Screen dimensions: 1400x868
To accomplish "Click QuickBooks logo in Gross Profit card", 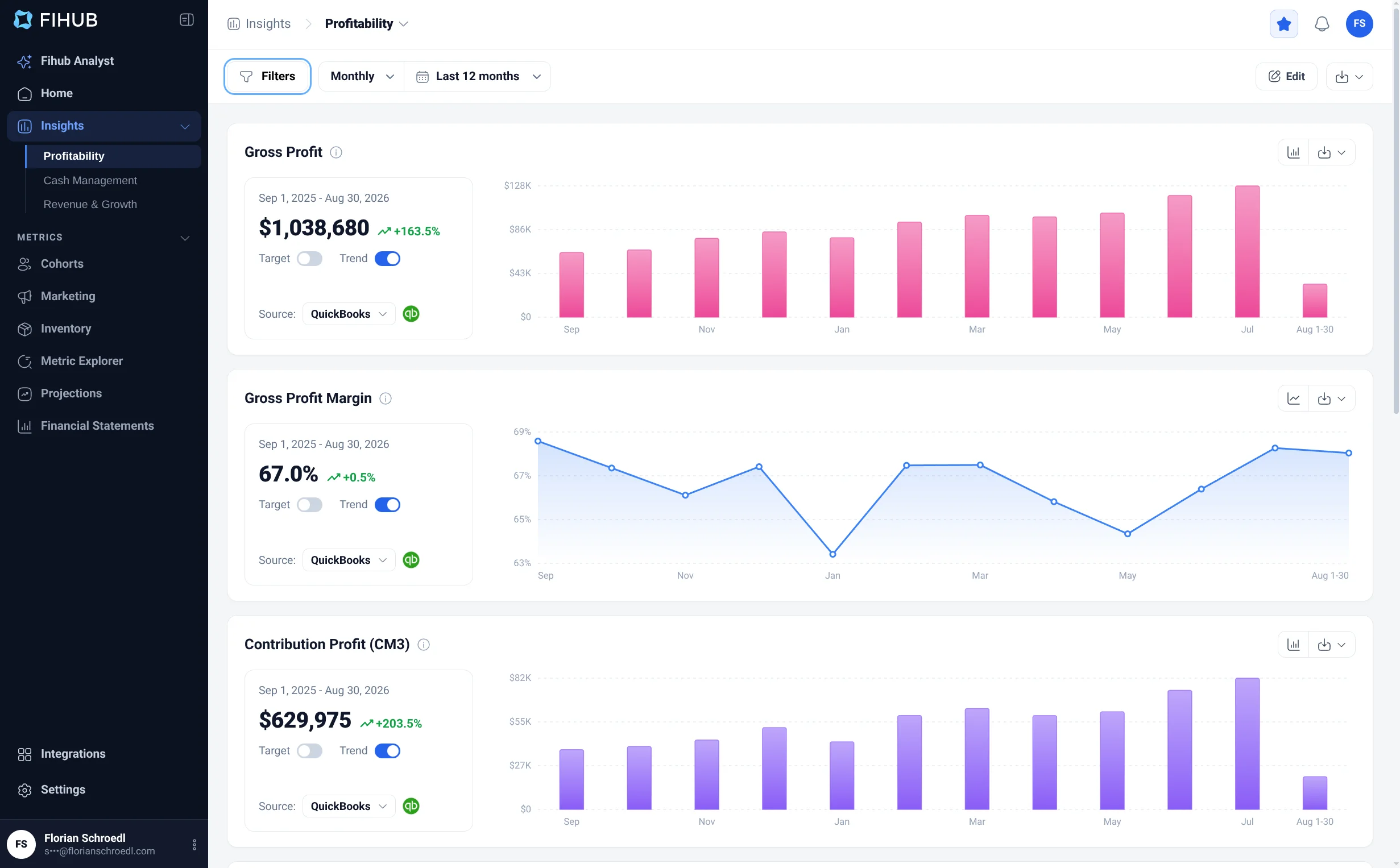I will coord(411,314).
